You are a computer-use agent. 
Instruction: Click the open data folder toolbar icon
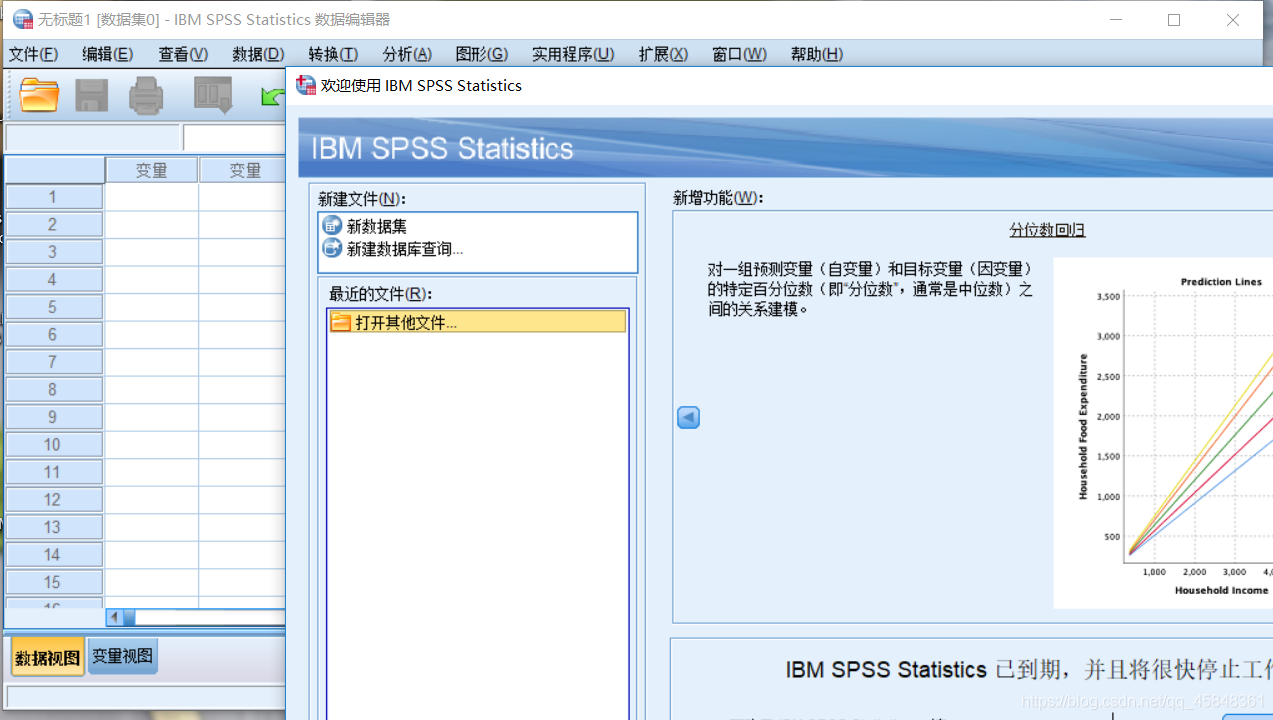pyautogui.click(x=39, y=95)
